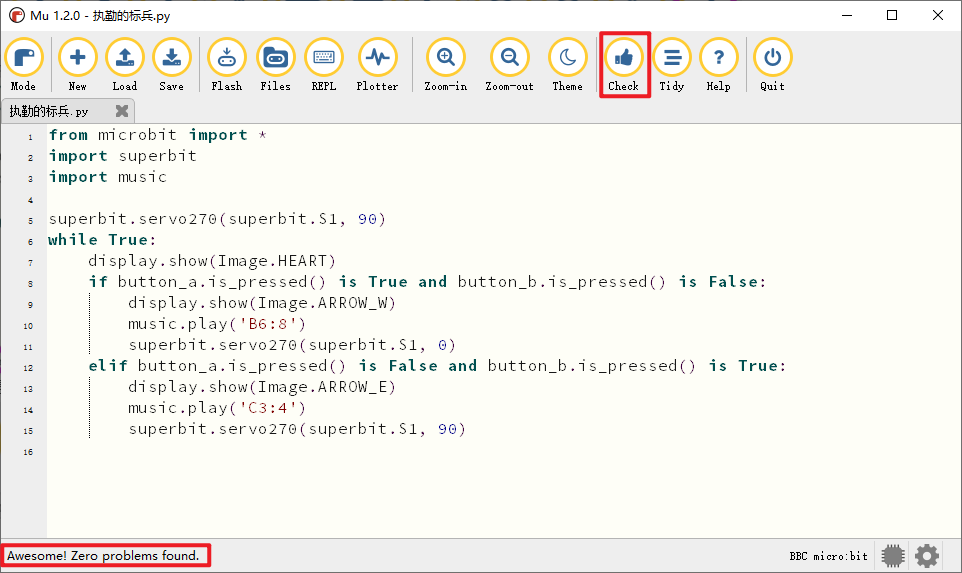962x573 pixels.
Task: Click the microchip device status icon
Action: coord(893,556)
